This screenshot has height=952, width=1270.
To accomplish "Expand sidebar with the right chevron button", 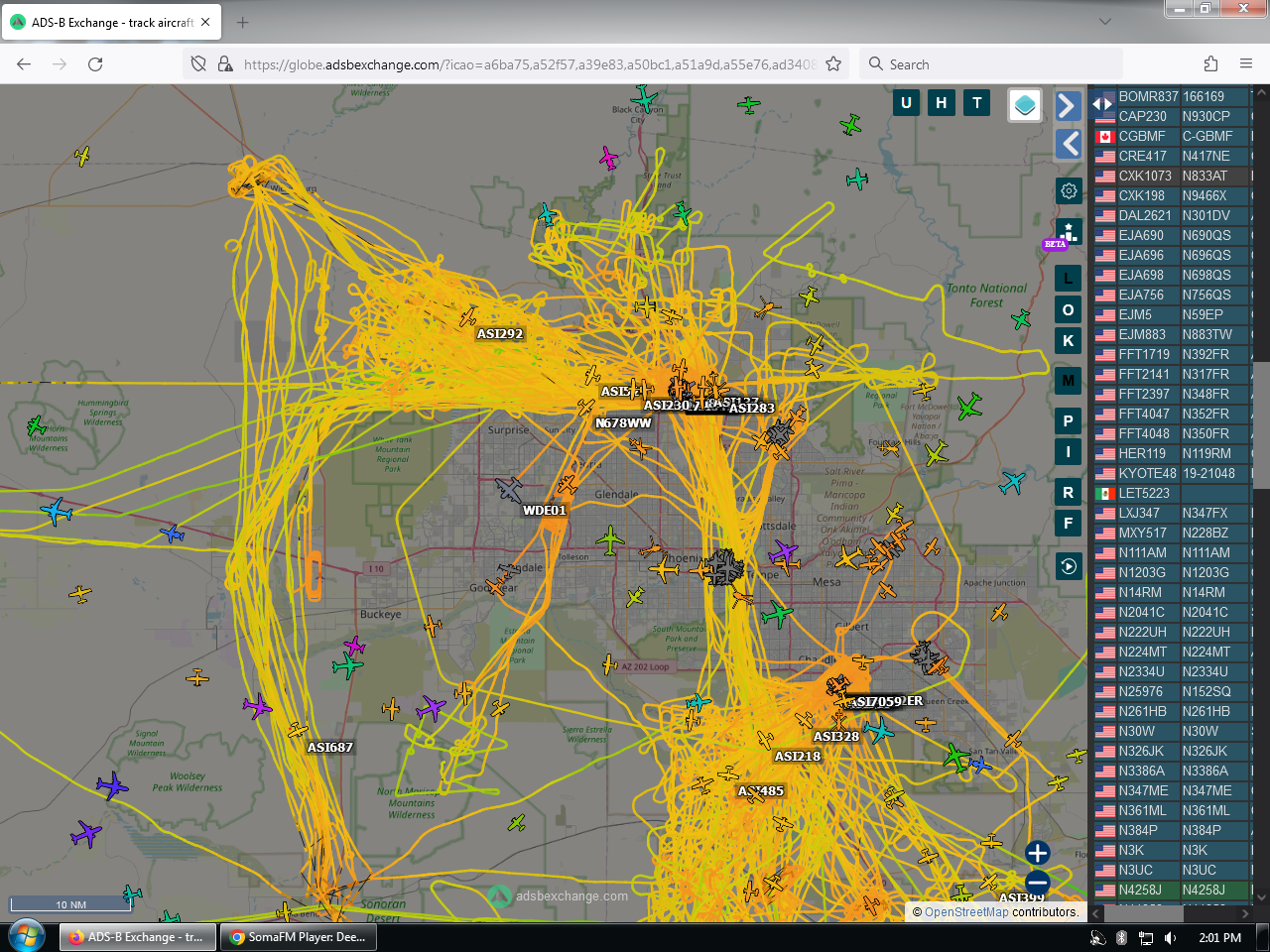I will [1068, 105].
